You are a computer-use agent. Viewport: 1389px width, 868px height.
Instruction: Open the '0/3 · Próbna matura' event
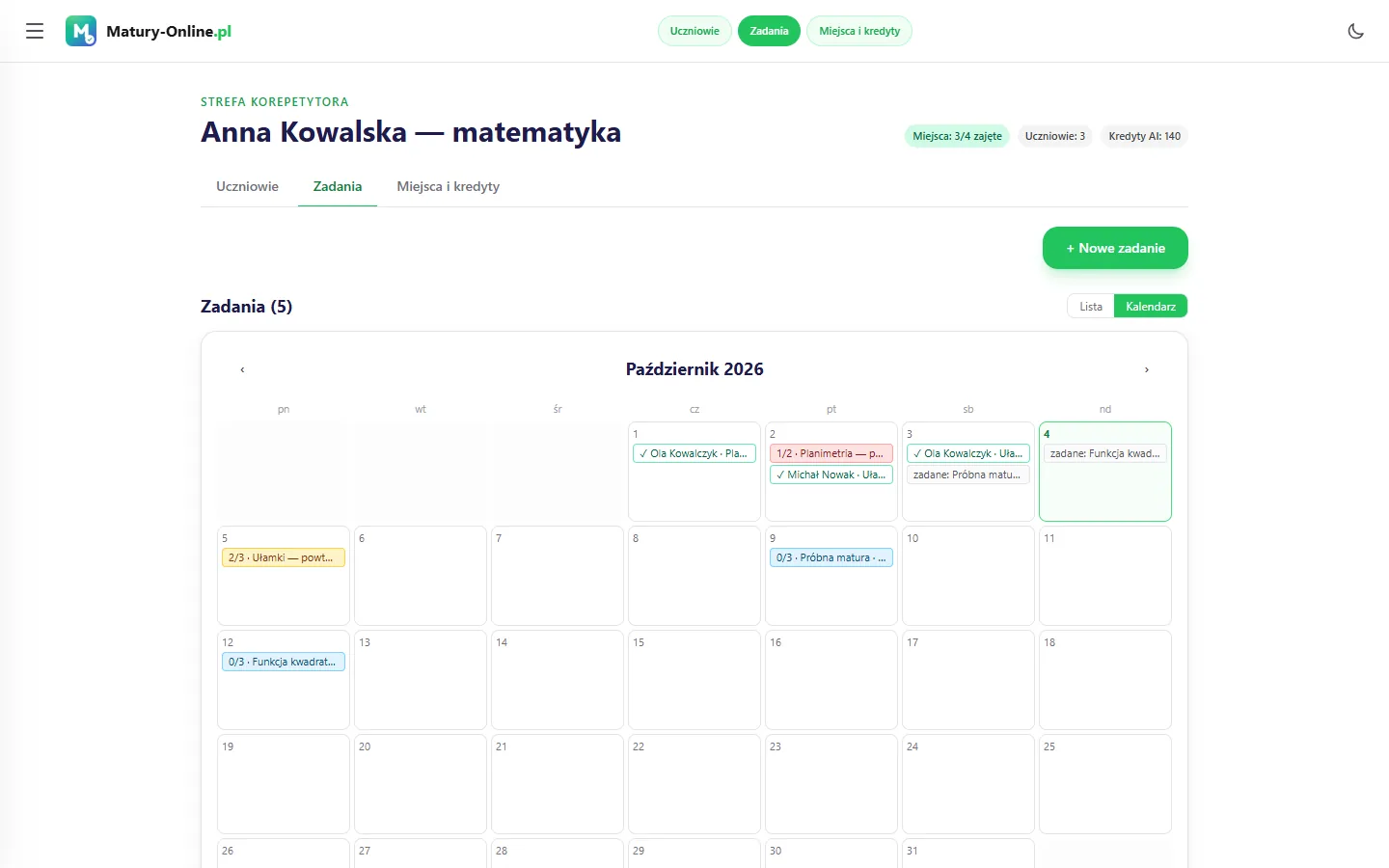831,557
